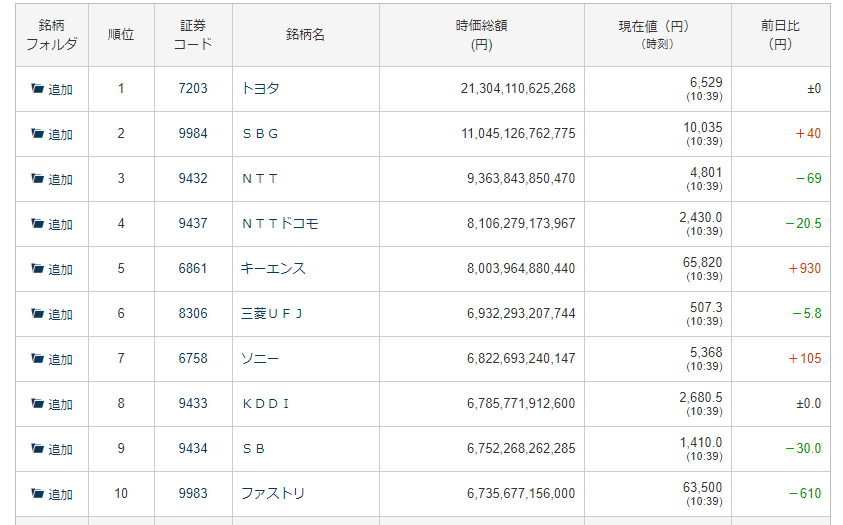
Task: Click securities code 9984
Action: coord(193,134)
